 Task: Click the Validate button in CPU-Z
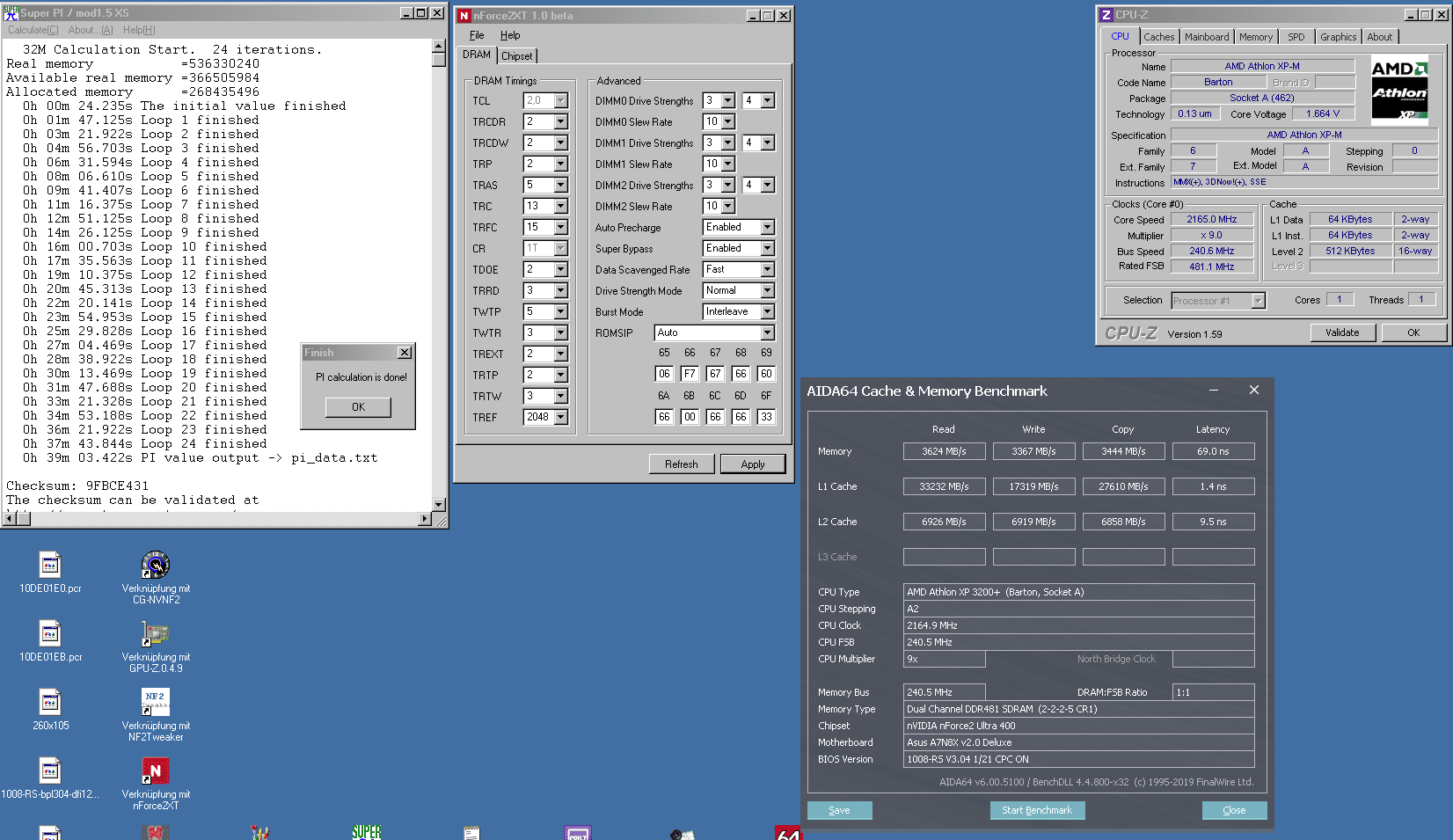coord(1342,332)
